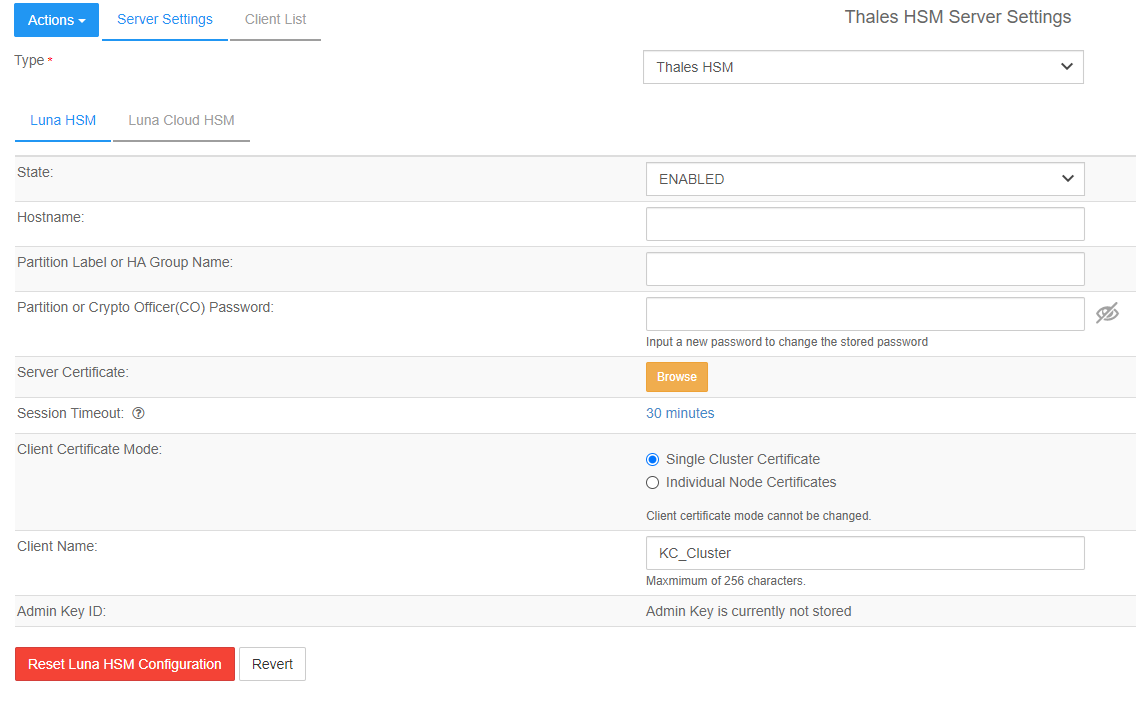The image size is (1136, 703).
Task: Click into the Hostname input field
Action: point(865,224)
